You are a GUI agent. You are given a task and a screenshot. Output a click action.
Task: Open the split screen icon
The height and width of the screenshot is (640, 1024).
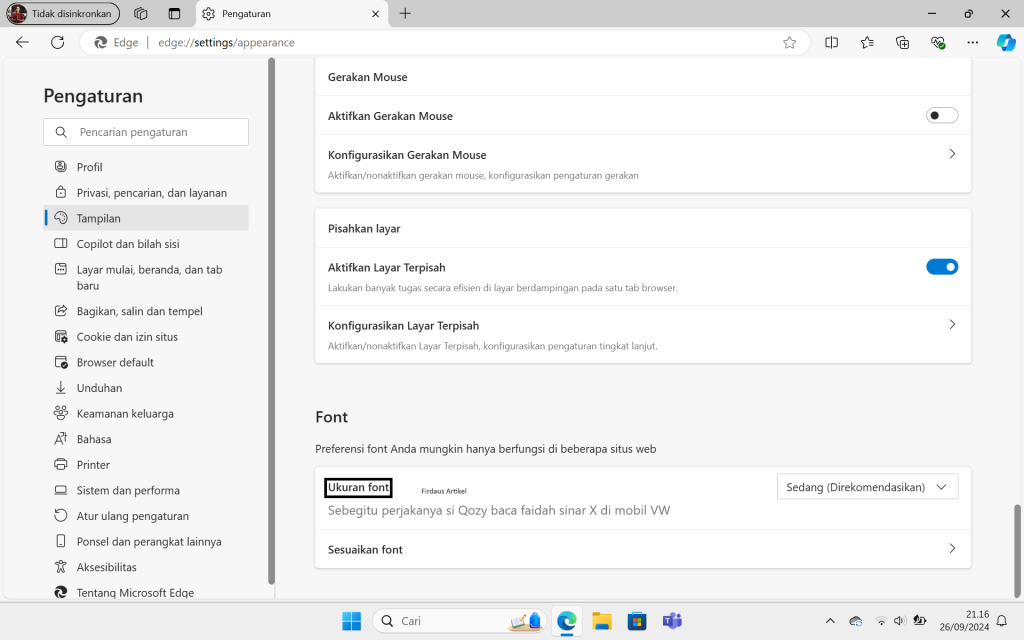(831, 42)
